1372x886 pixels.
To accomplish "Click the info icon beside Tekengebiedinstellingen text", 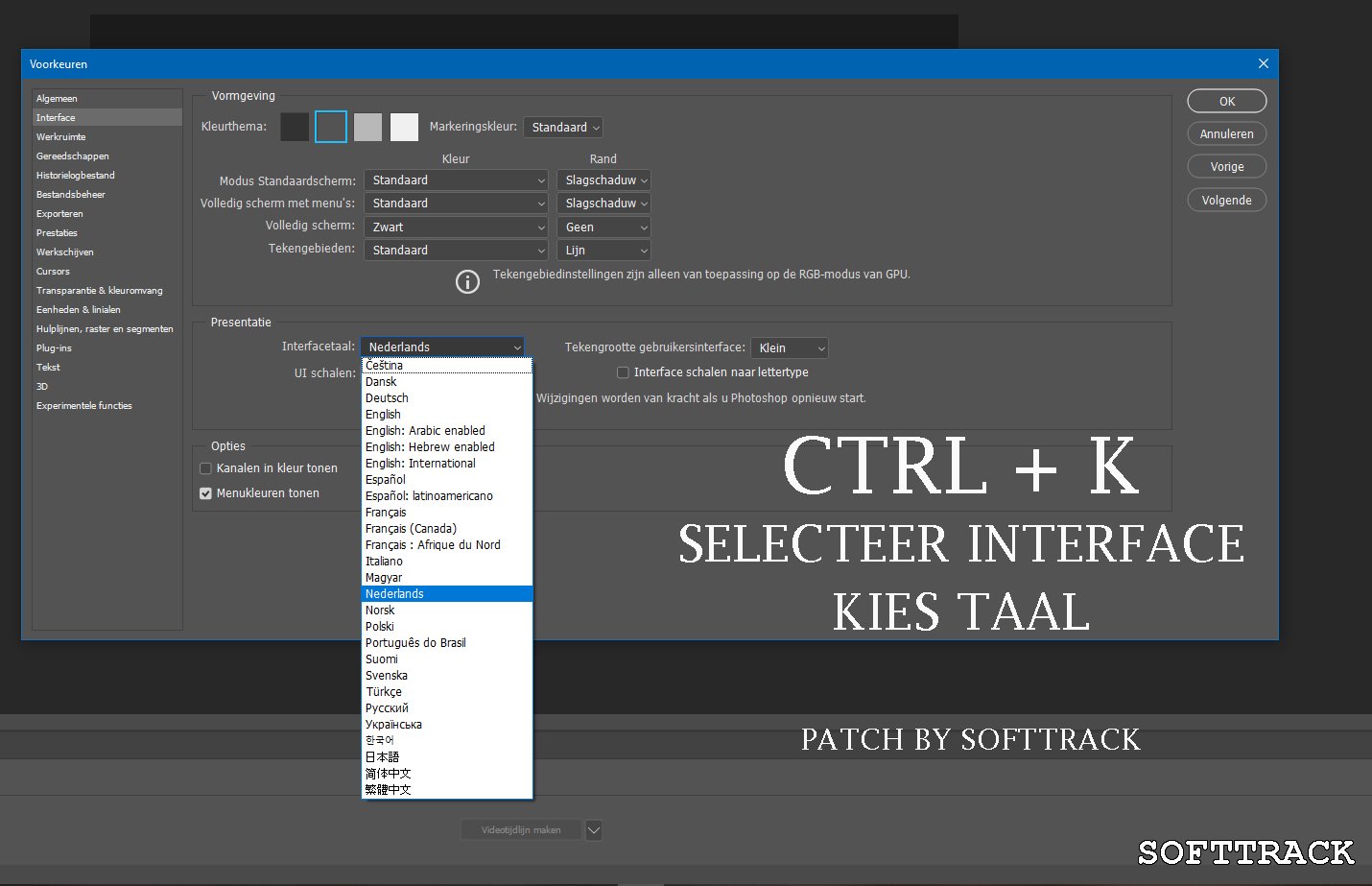I will [x=467, y=281].
